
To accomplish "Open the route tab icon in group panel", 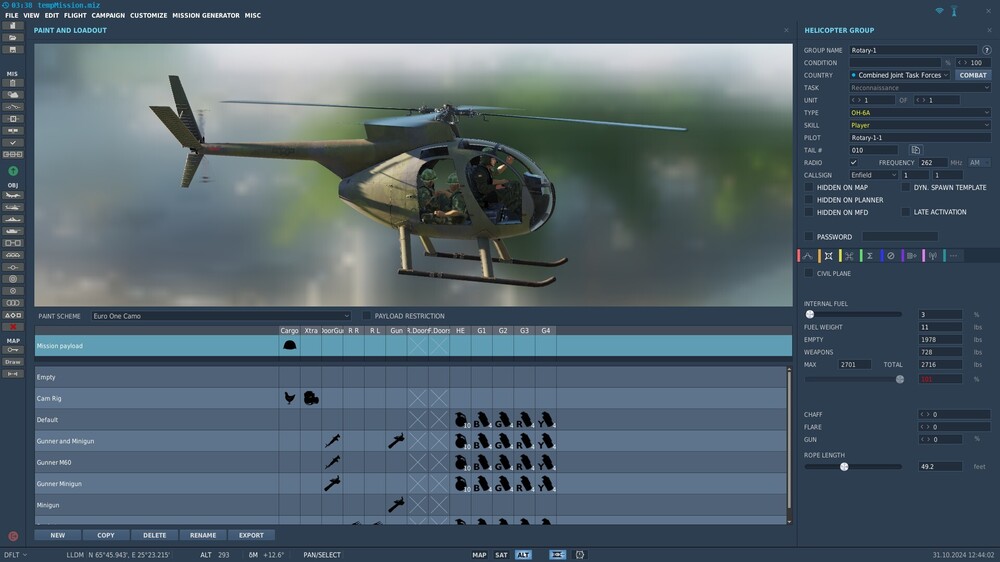I will click(807, 256).
